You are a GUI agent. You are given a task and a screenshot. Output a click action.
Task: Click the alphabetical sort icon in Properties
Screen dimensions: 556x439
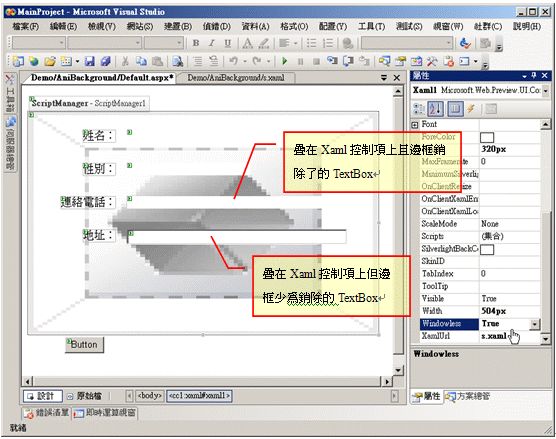point(435,109)
